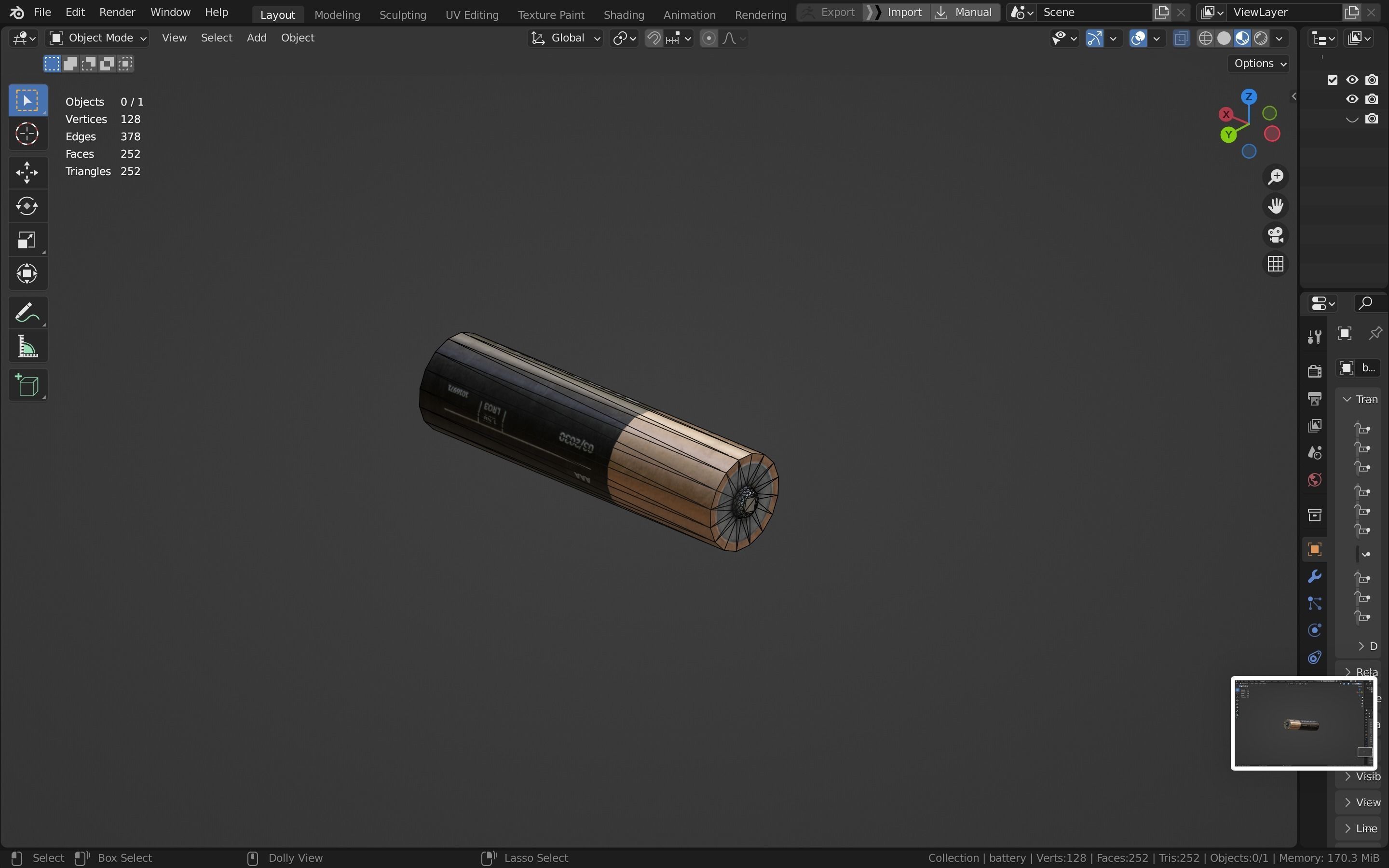Select the Transform tool
The height and width of the screenshot is (868, 1389).
[x=27, y=274]
